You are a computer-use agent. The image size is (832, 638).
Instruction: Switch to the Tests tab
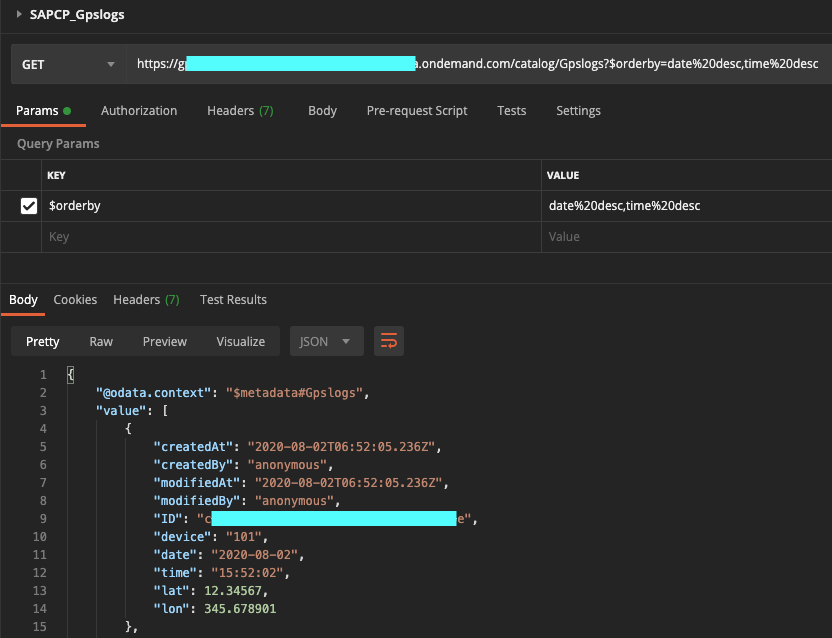coord(512,110)
